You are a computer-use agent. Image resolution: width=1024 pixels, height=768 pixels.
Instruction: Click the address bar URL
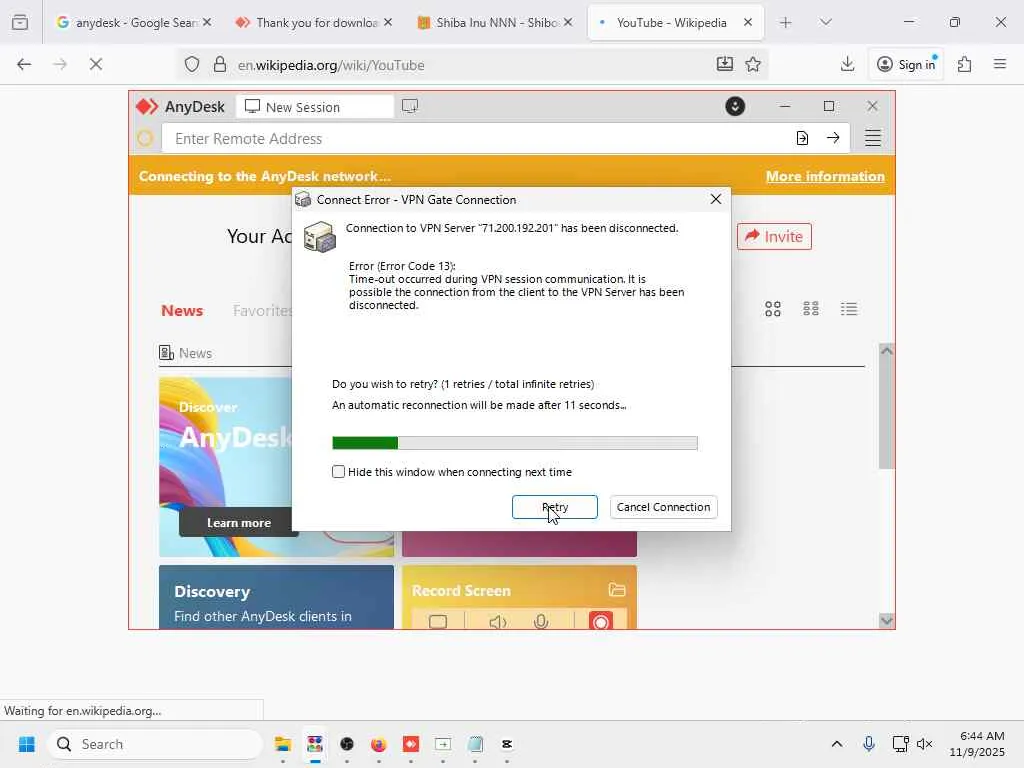click(331, 65)
